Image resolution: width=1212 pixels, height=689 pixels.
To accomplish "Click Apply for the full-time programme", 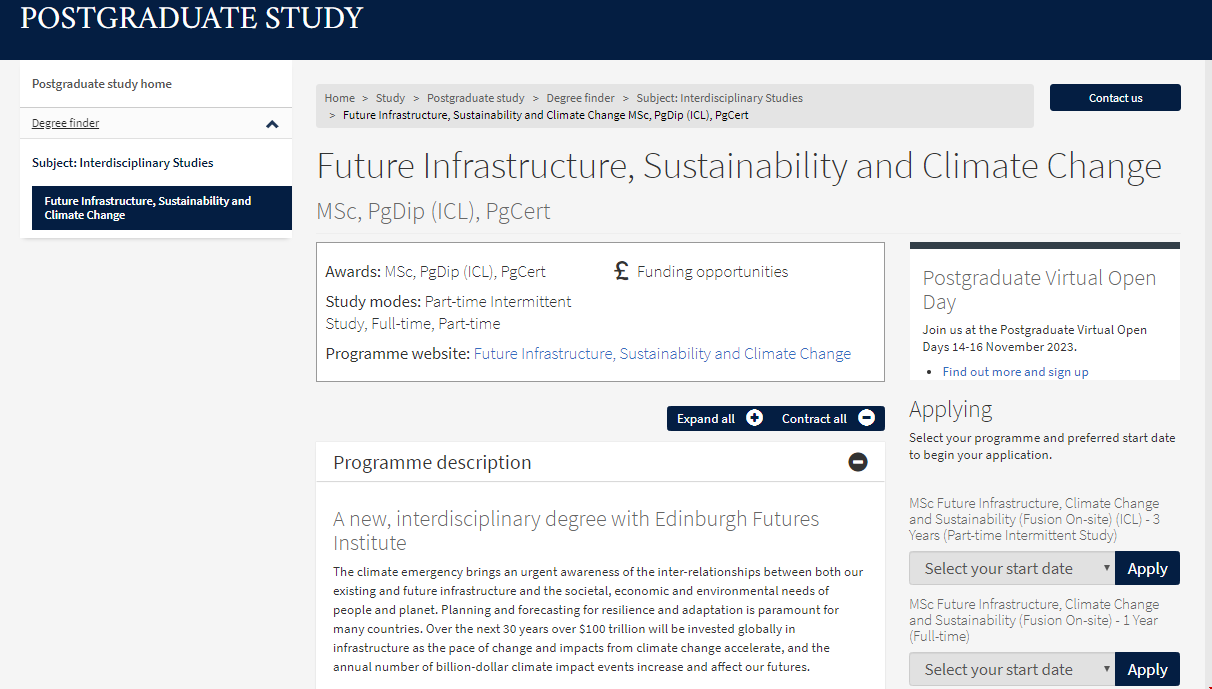I will point(1147,669).
